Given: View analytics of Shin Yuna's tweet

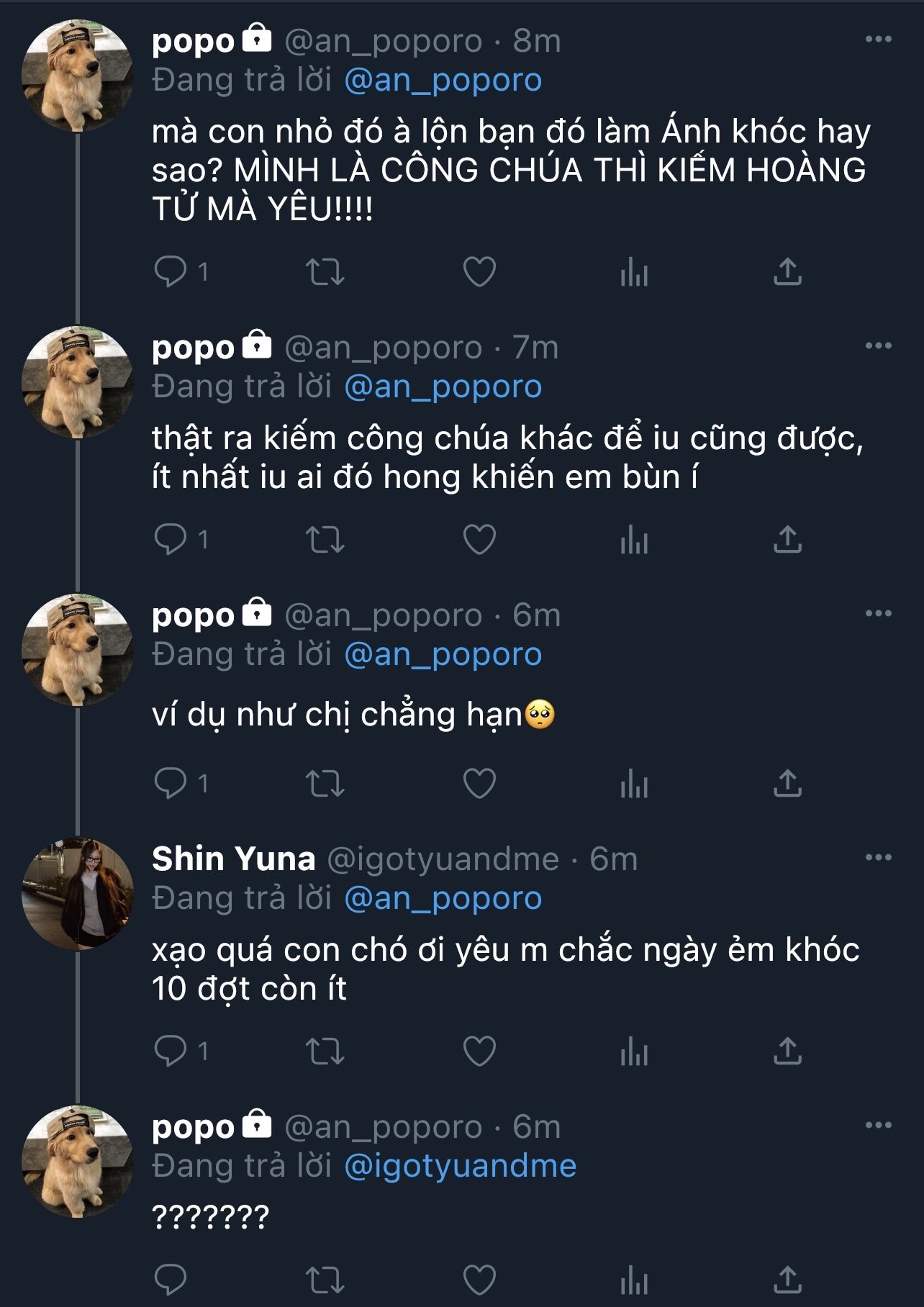Looking at the screenshot, I should (634, 1052).
